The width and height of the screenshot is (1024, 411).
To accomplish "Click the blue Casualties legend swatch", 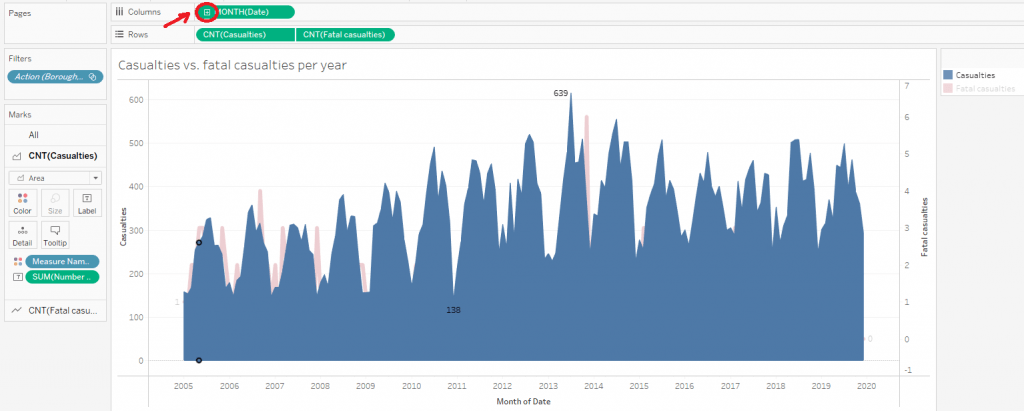I will [x=948, y=74].
